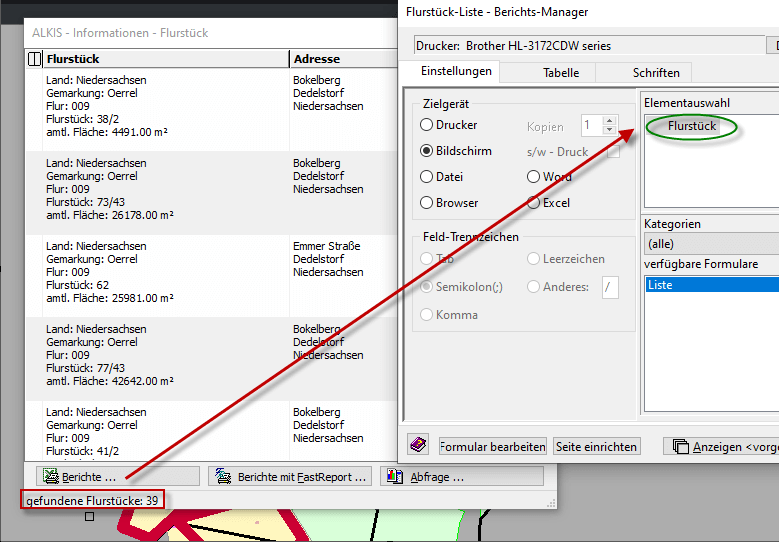Open Berichte mit FastReport
Viewport: 779px width, 542px height.
290,477
